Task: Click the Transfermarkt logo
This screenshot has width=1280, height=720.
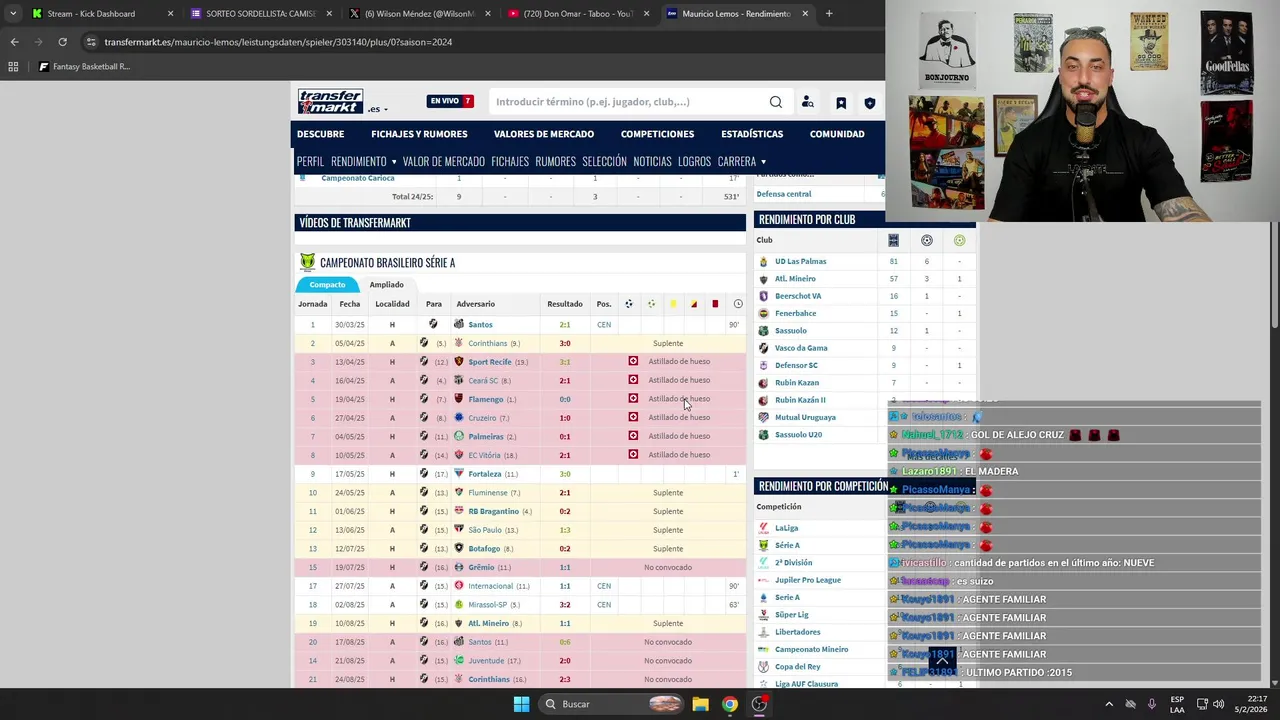Action: click(x=330, y=101)
